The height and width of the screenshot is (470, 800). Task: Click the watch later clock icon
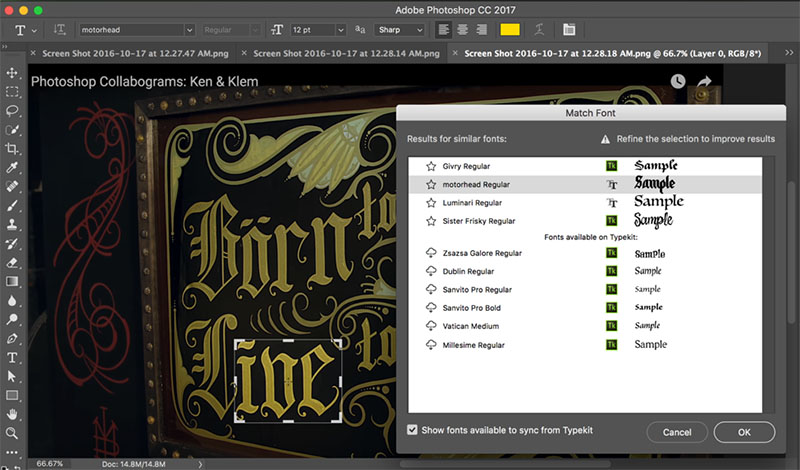click(678, 81)
